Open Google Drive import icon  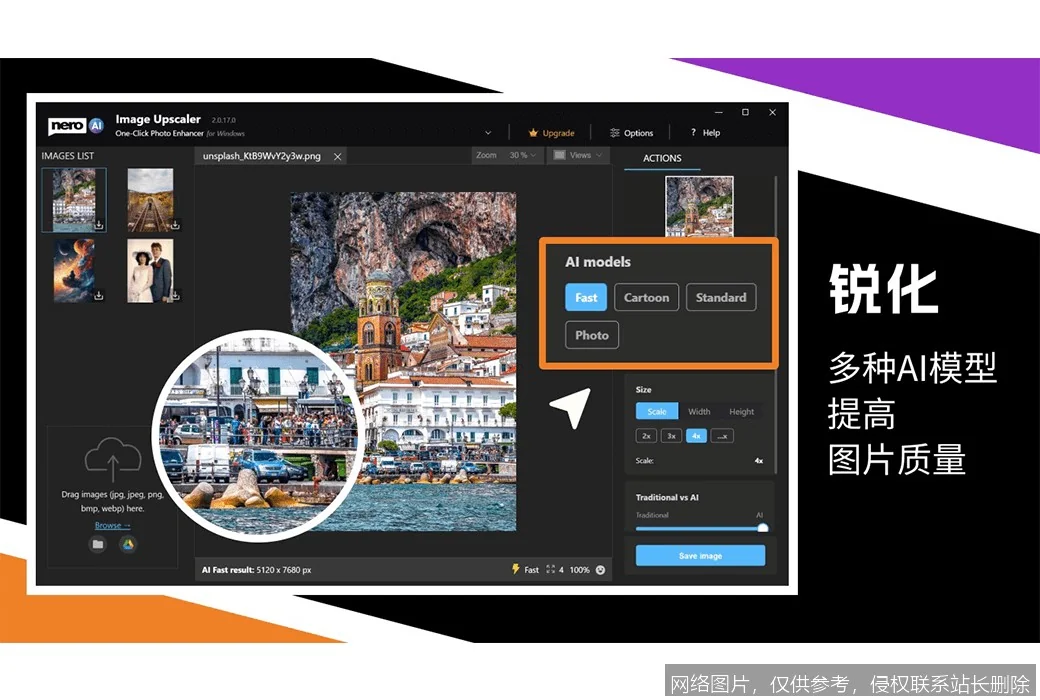pos(128,544)
